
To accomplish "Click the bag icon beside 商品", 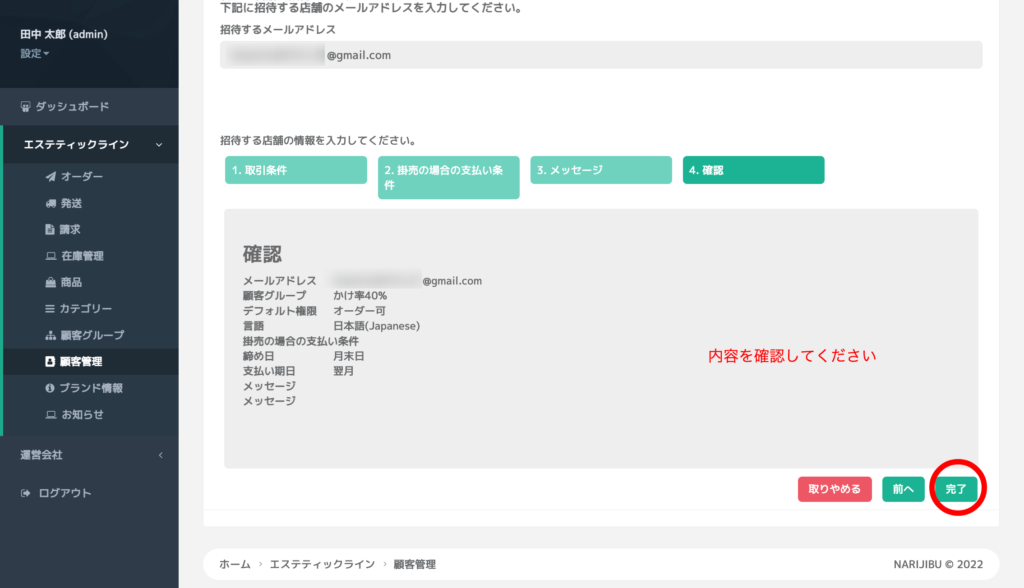I will pyautogui.click(x=51, y=283).
